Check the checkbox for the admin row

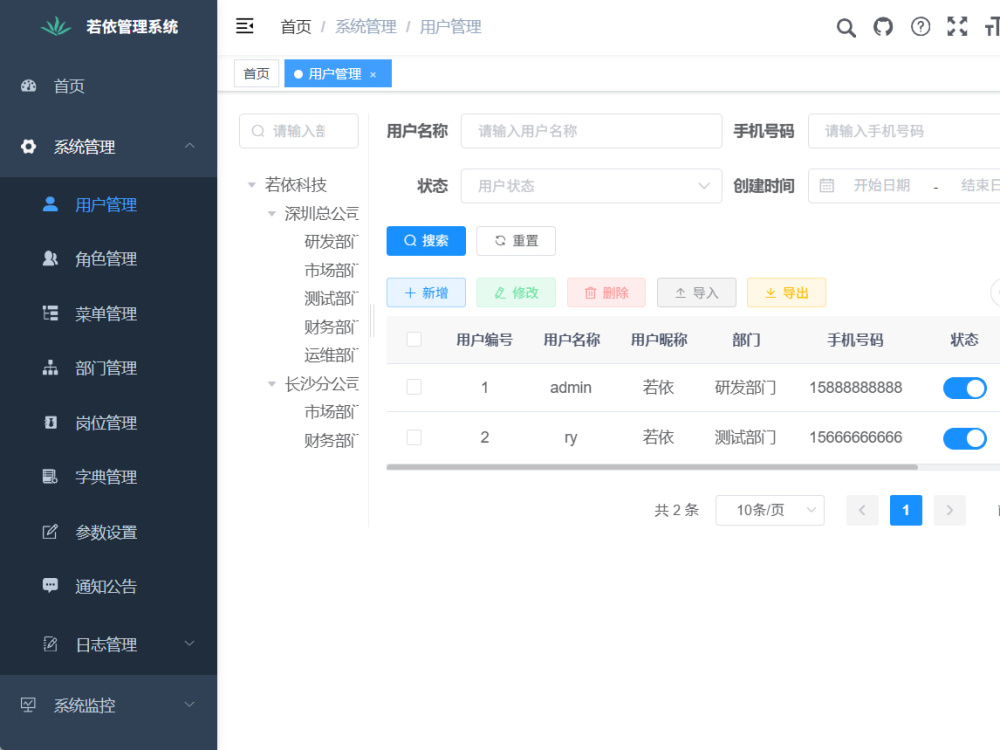(414, 386)
